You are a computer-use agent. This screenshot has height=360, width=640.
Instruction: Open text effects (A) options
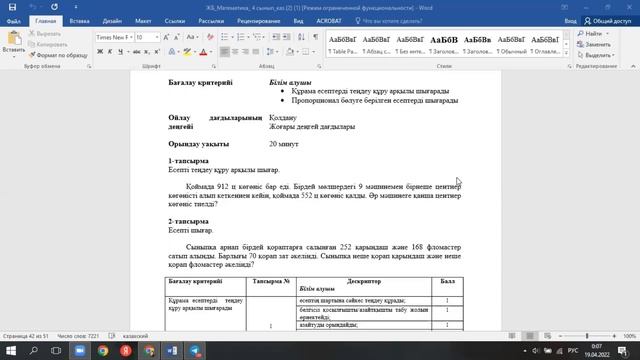172,51
